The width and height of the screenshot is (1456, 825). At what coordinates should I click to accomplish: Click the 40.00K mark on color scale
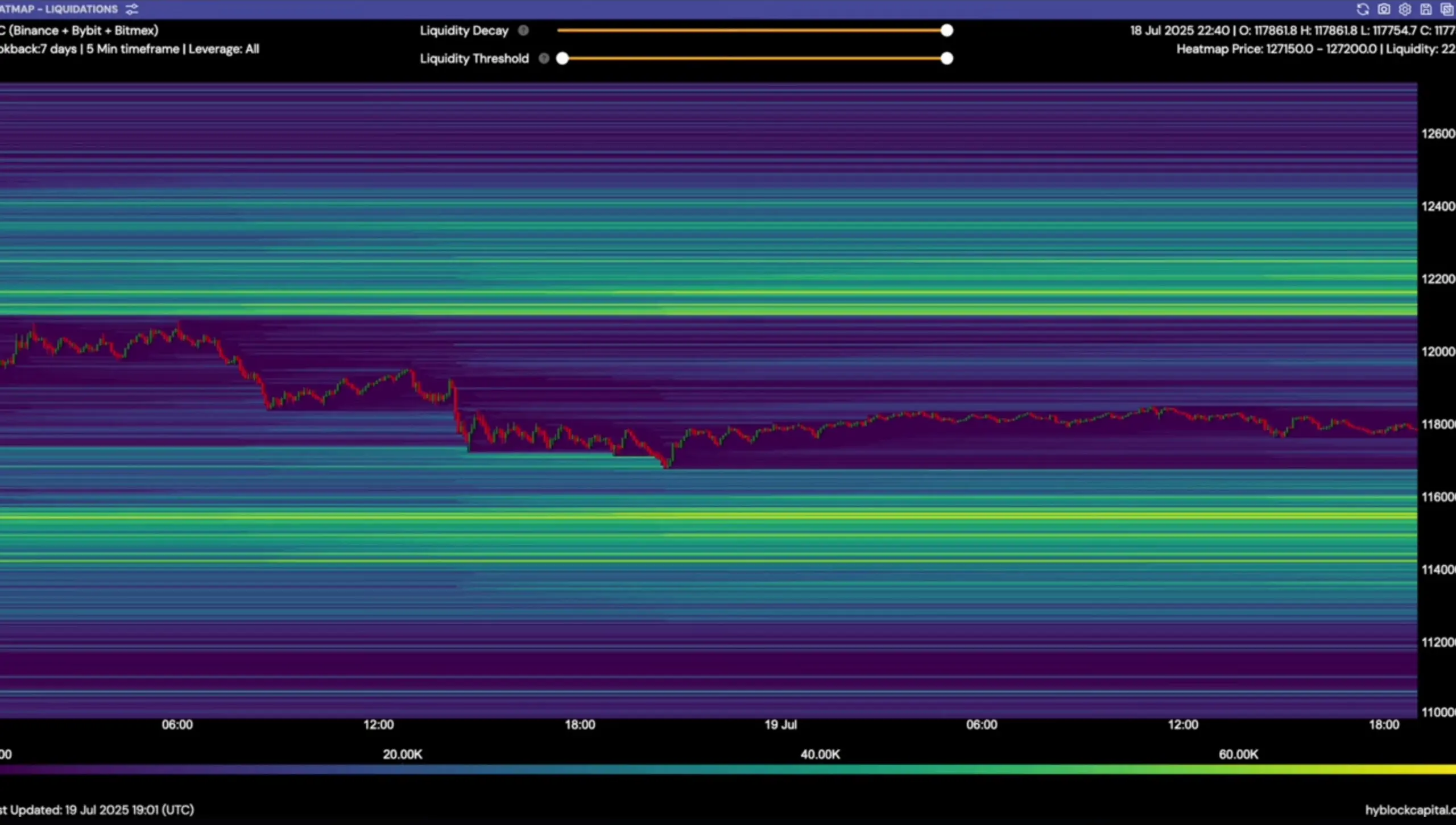click(x=820, y=754)
